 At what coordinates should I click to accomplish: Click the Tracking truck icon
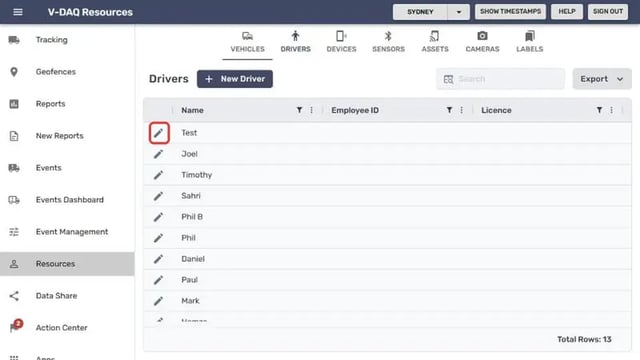(14, 40)
